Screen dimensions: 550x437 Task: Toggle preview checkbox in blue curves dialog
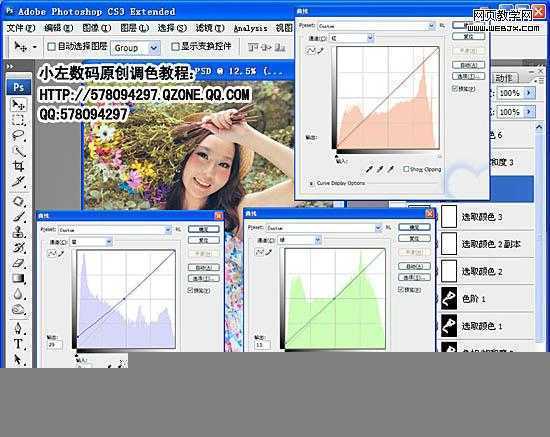tap(190, 290)
